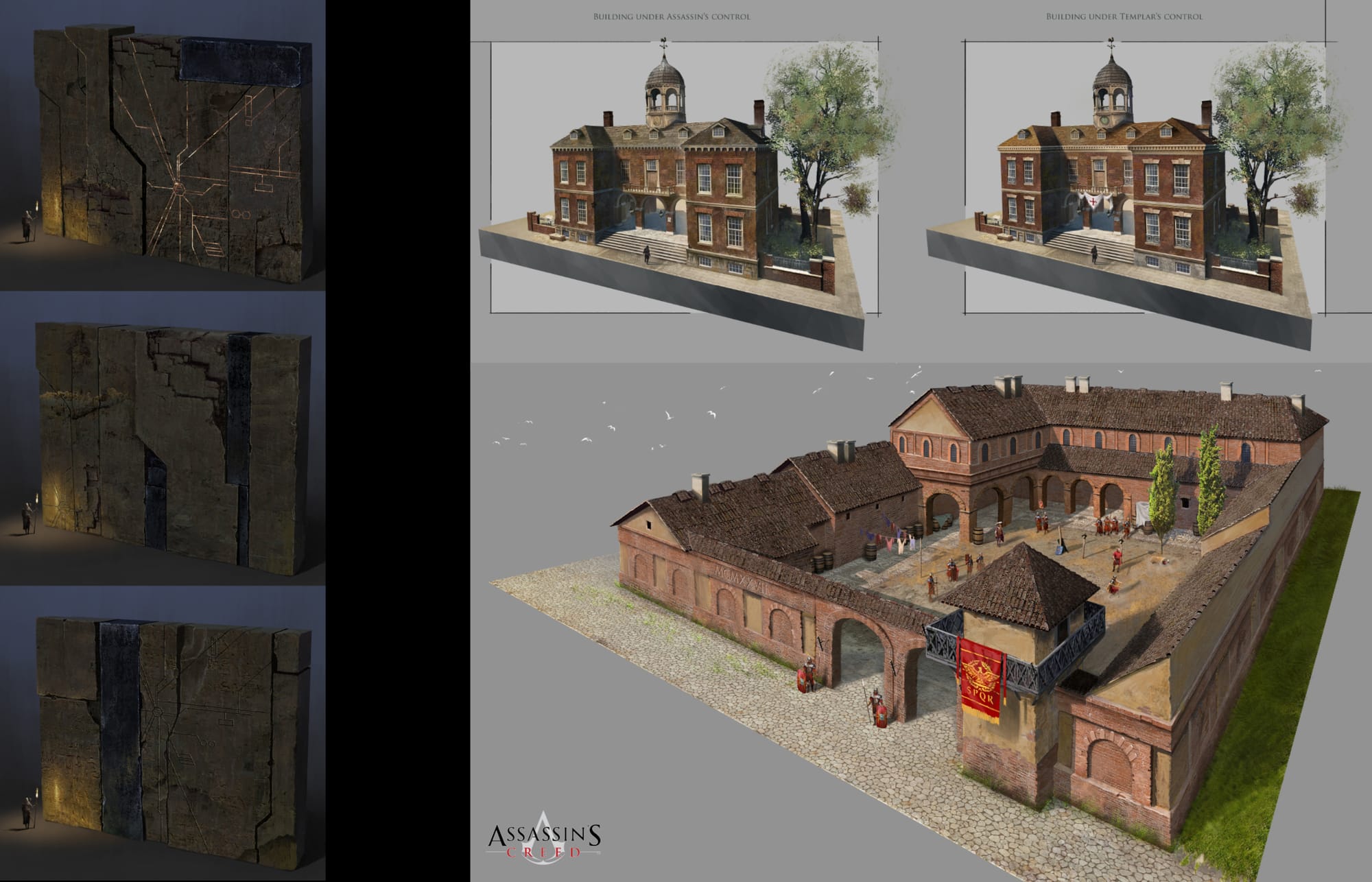Click the 'Building under Assassin's control' label

click(672, 16)
